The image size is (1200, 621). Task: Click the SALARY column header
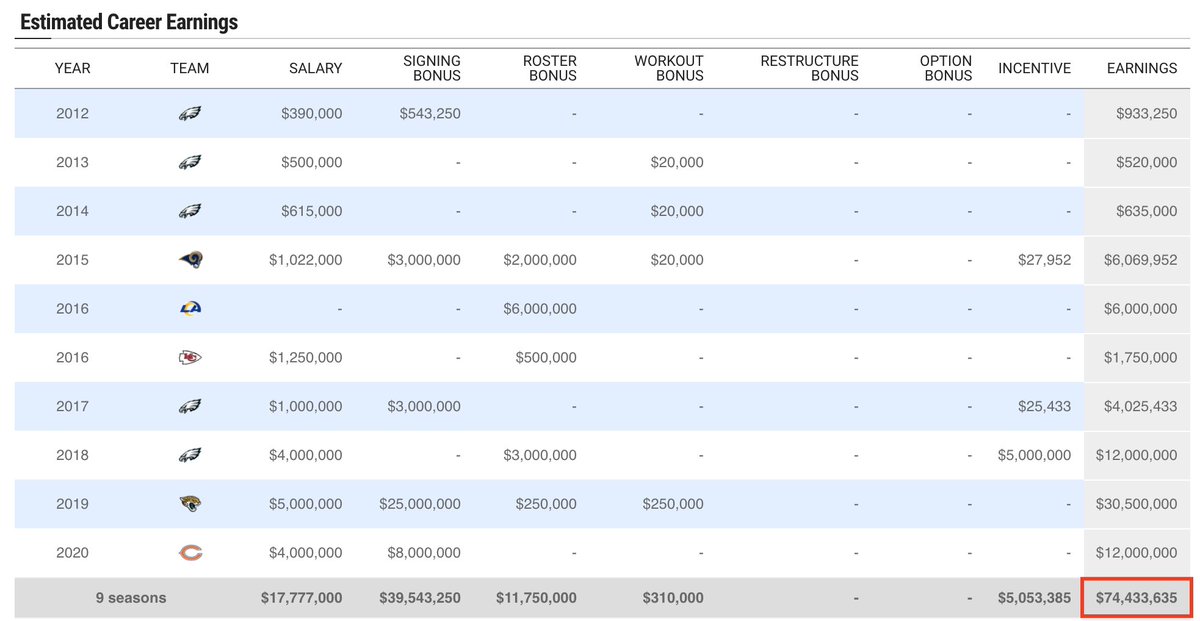(315, 68)
